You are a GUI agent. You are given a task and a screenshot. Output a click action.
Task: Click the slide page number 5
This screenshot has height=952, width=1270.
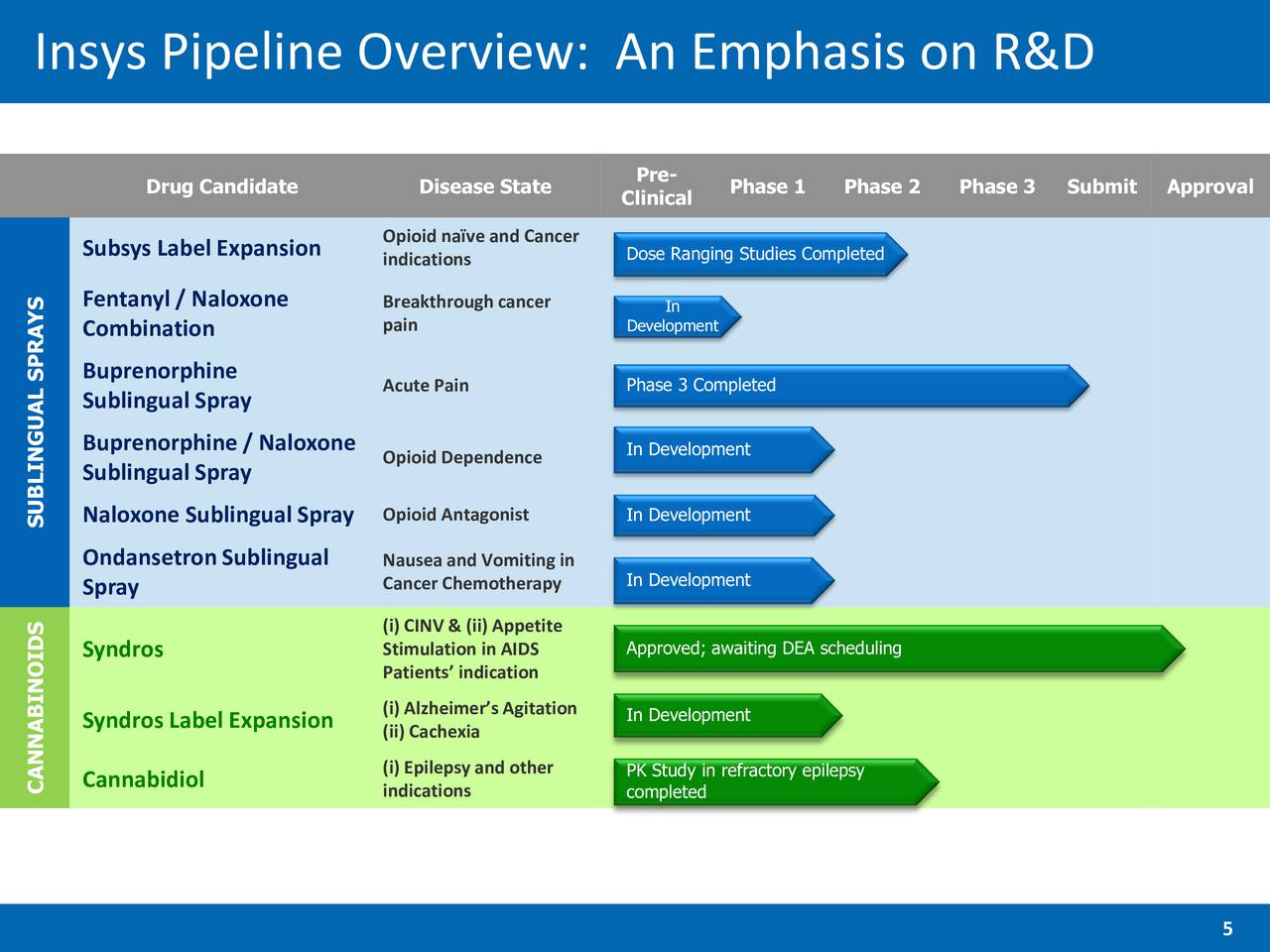[x=1227, y=929]
